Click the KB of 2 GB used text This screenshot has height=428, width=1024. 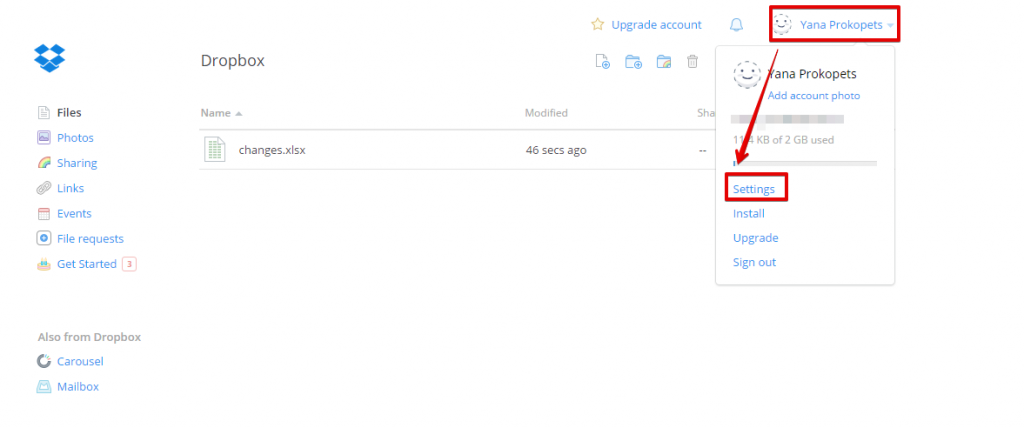[x=783, y=140]
